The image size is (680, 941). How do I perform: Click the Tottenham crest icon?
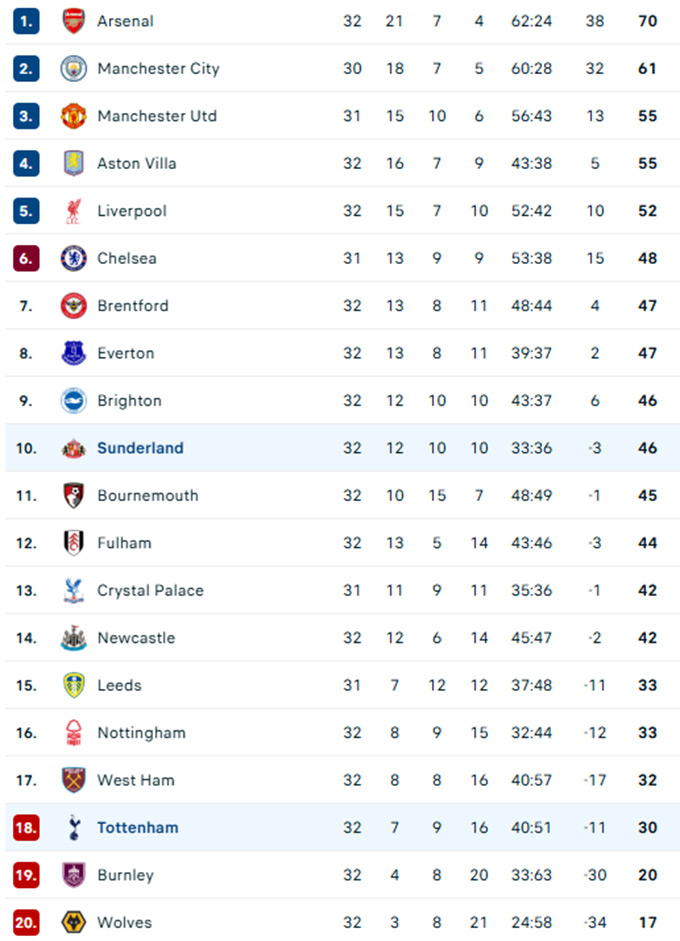pos(74,827)
